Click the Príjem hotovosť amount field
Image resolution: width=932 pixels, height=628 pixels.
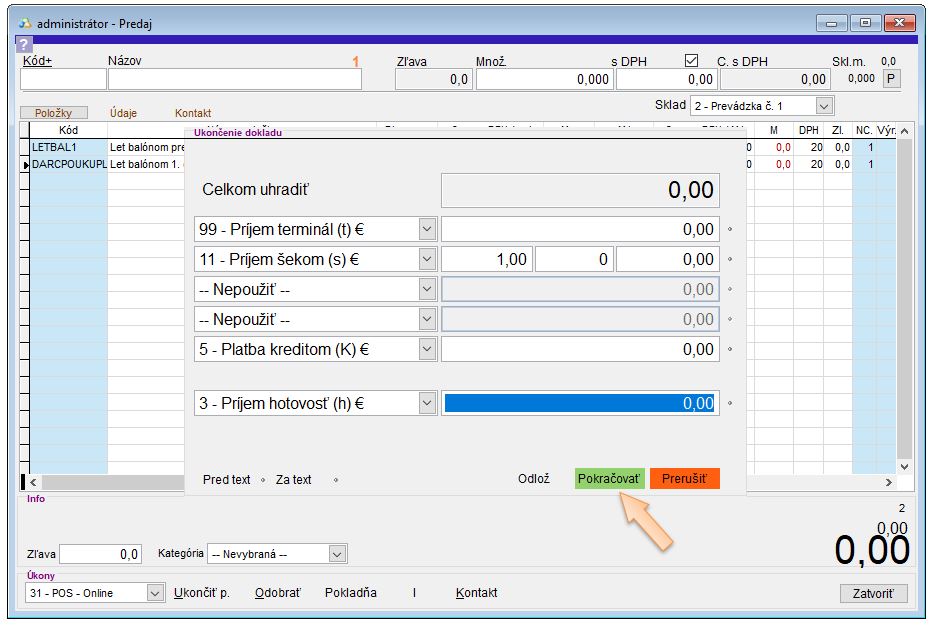tap(580, 403)
